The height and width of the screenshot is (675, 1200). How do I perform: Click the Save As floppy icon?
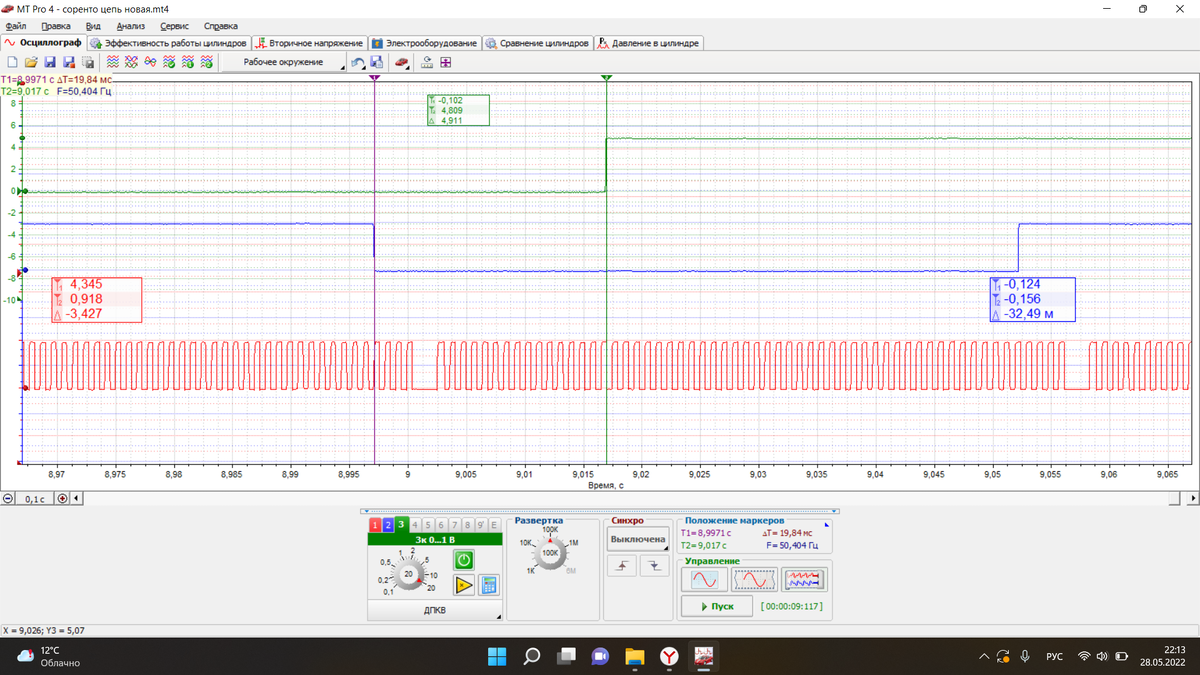point(69,62)
